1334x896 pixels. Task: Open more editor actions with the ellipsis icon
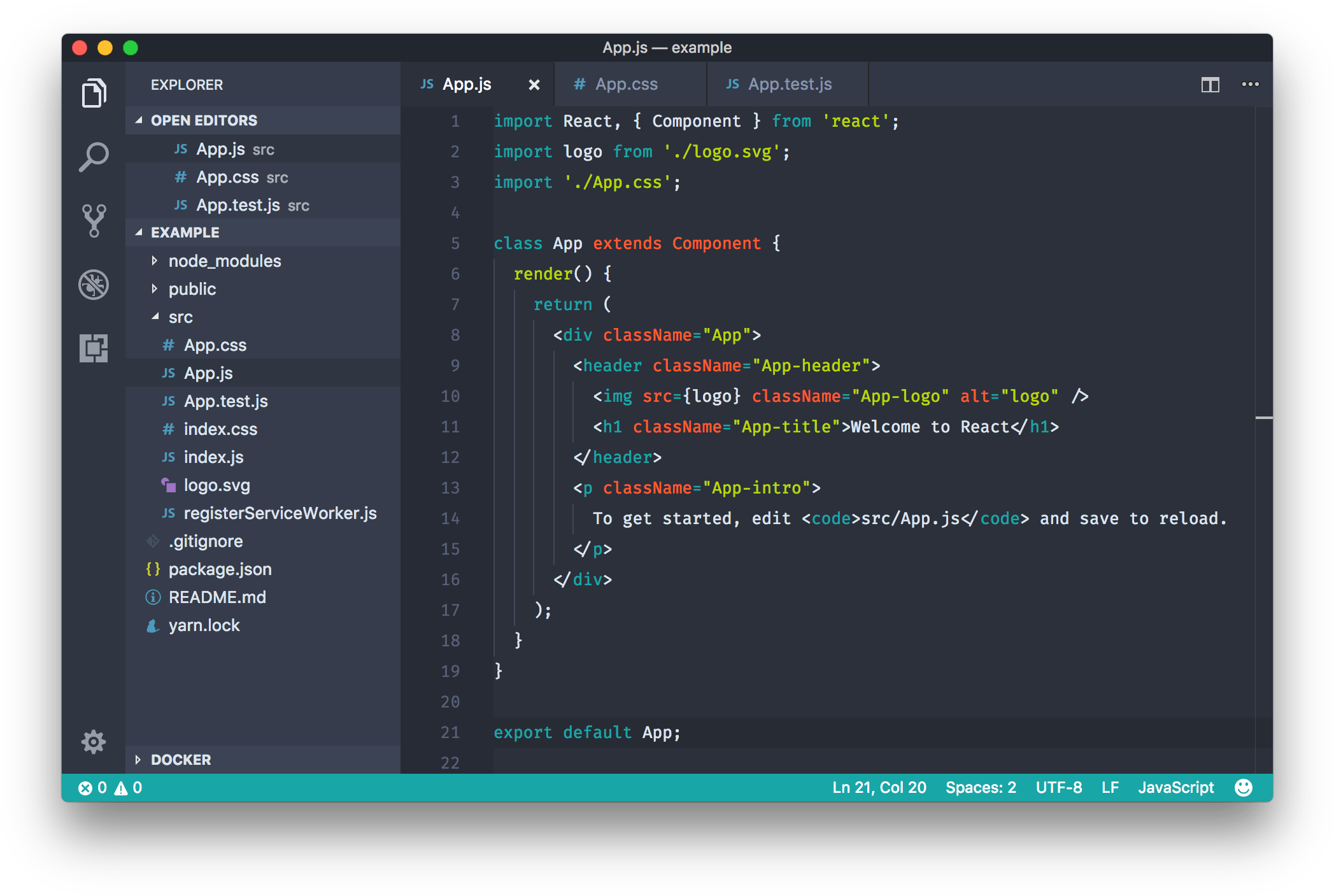[1251, 84]
